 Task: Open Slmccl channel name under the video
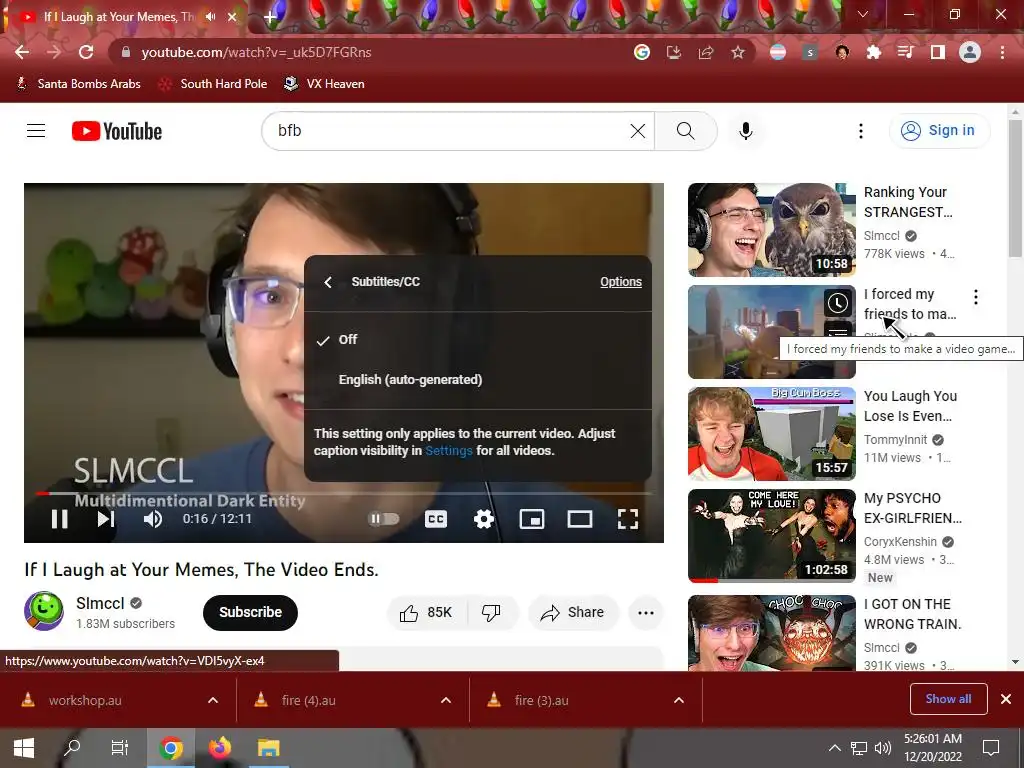[100, 603]
